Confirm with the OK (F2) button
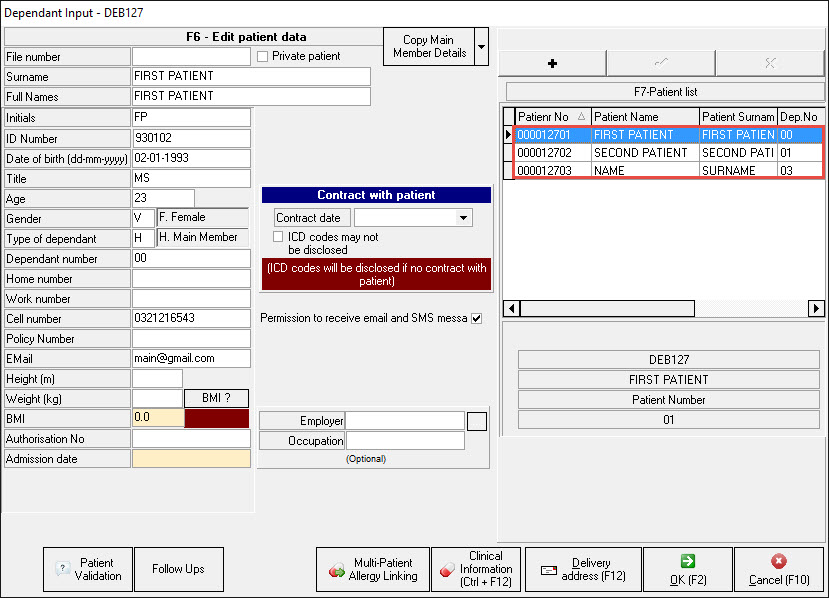The image size is (829, 598). tap(687, 569)
